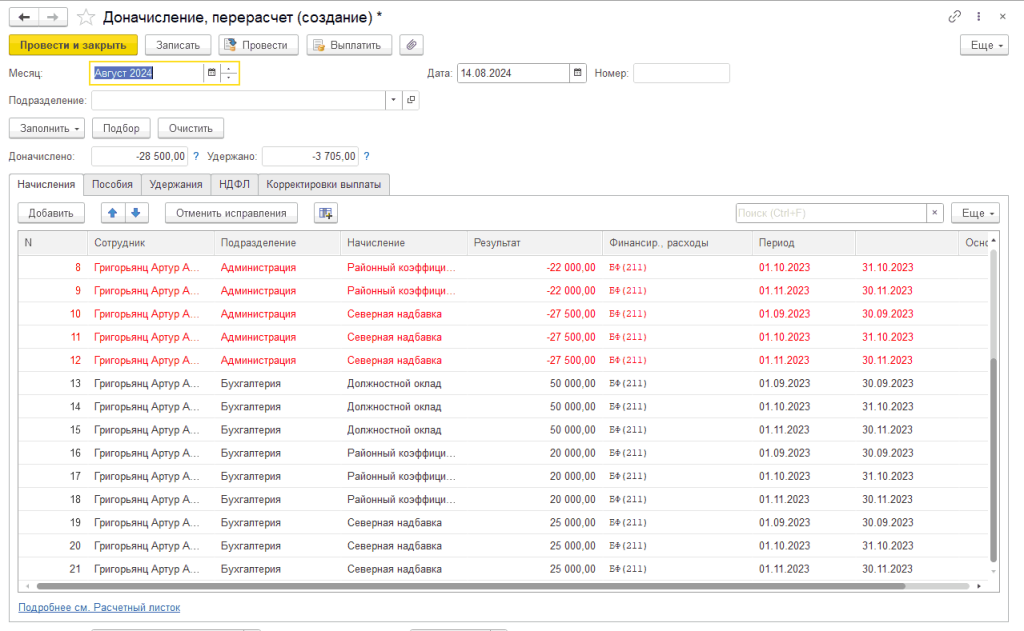Open calendar picker for Месяц field

click(211, 73)
